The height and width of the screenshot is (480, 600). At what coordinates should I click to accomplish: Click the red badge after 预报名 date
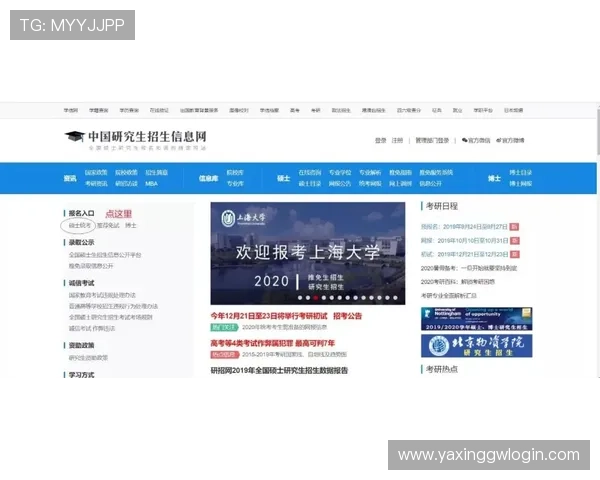pyautogui.click(x=514, y=227)
